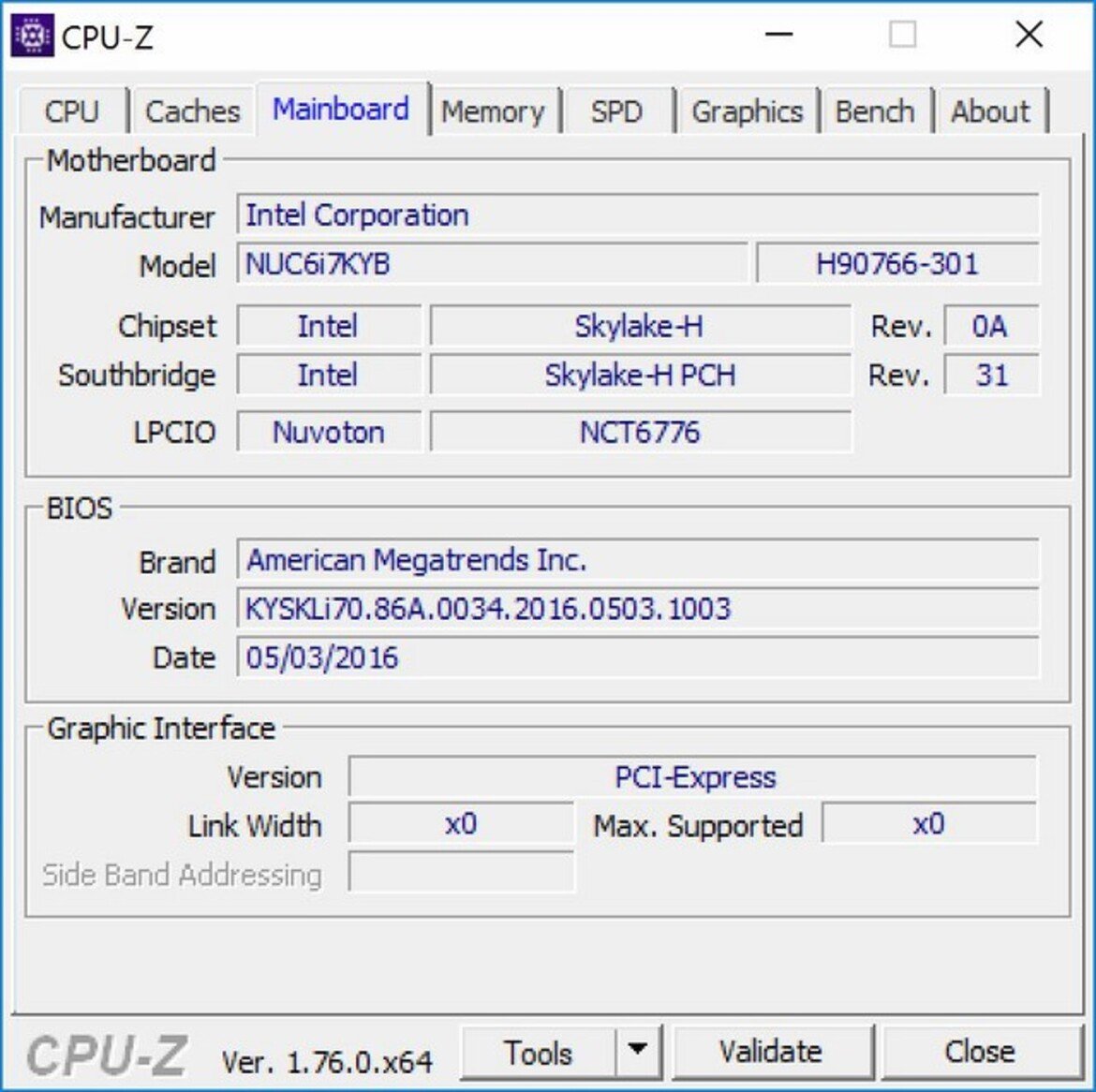
Task: Click the empty Side Band Addressing field
Action: tap(461, 872)
